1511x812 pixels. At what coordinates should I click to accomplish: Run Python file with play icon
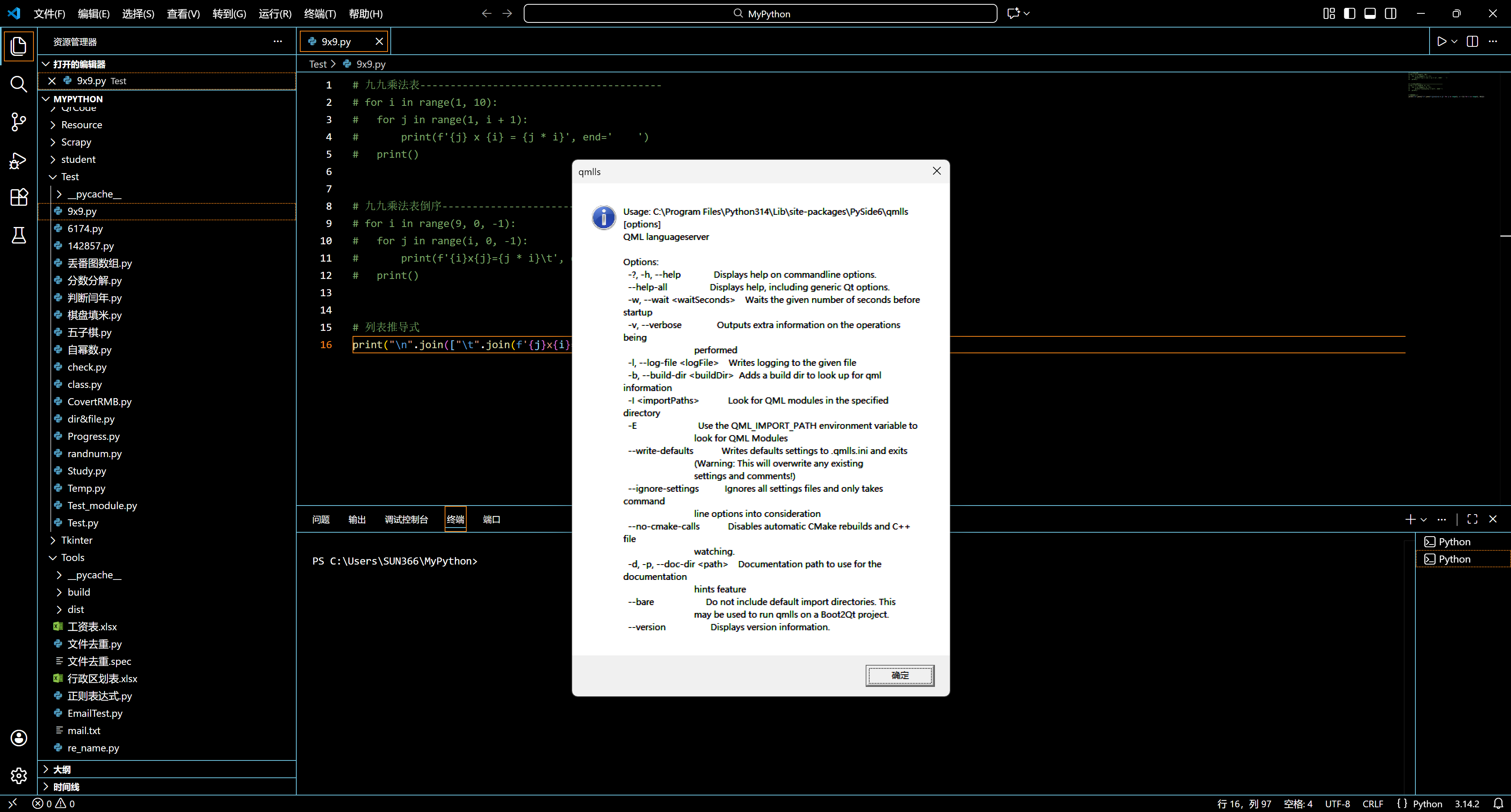point(1441,42)
